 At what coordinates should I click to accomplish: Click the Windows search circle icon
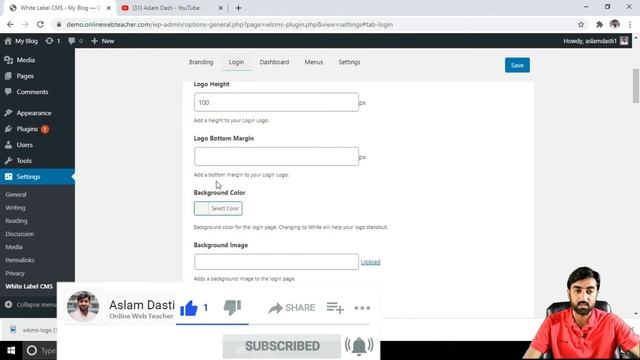pos(32,351)
